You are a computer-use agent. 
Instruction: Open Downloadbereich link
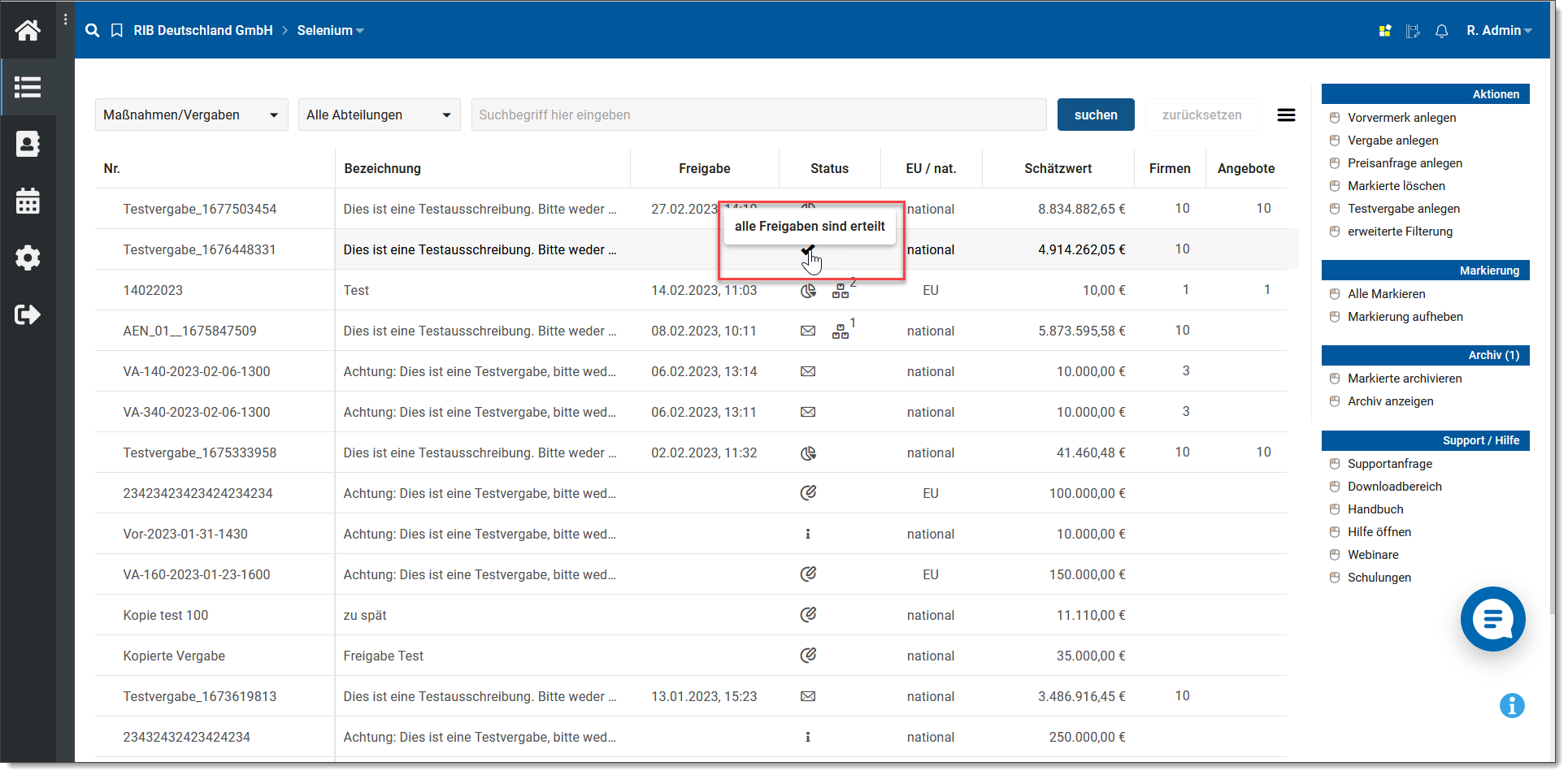(1394, 487)
